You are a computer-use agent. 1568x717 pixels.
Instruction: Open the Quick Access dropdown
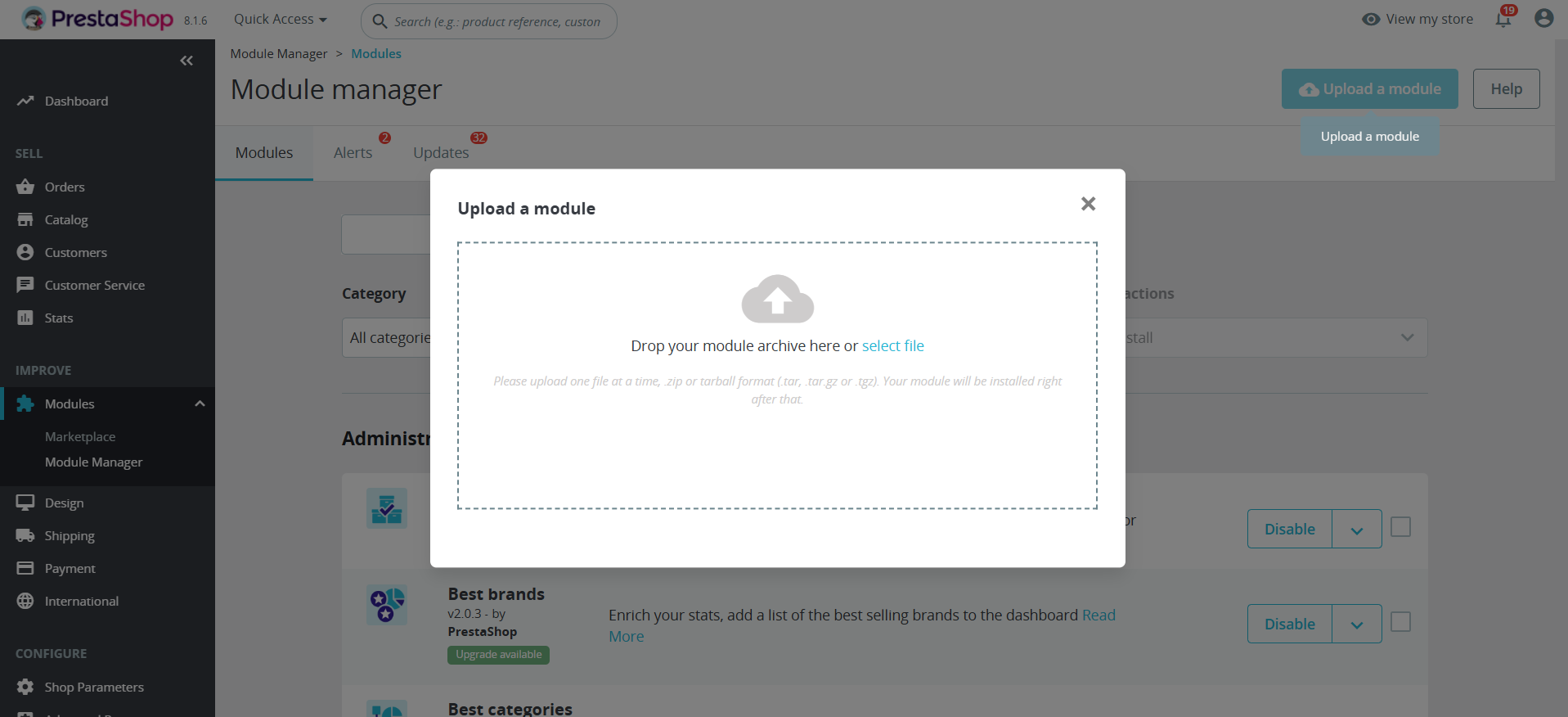tap(280, 19)
